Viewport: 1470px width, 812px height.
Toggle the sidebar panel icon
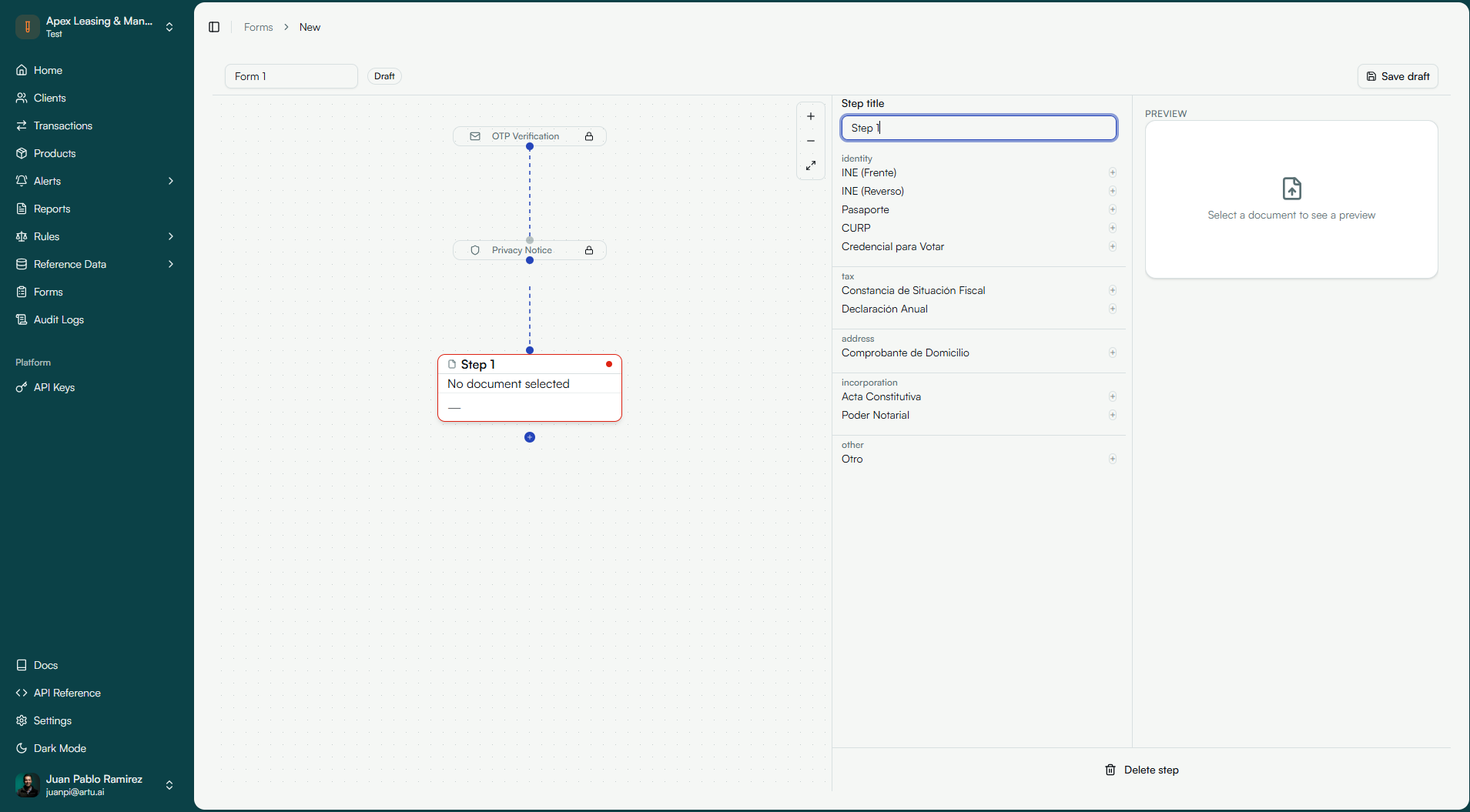pos(214,27)
